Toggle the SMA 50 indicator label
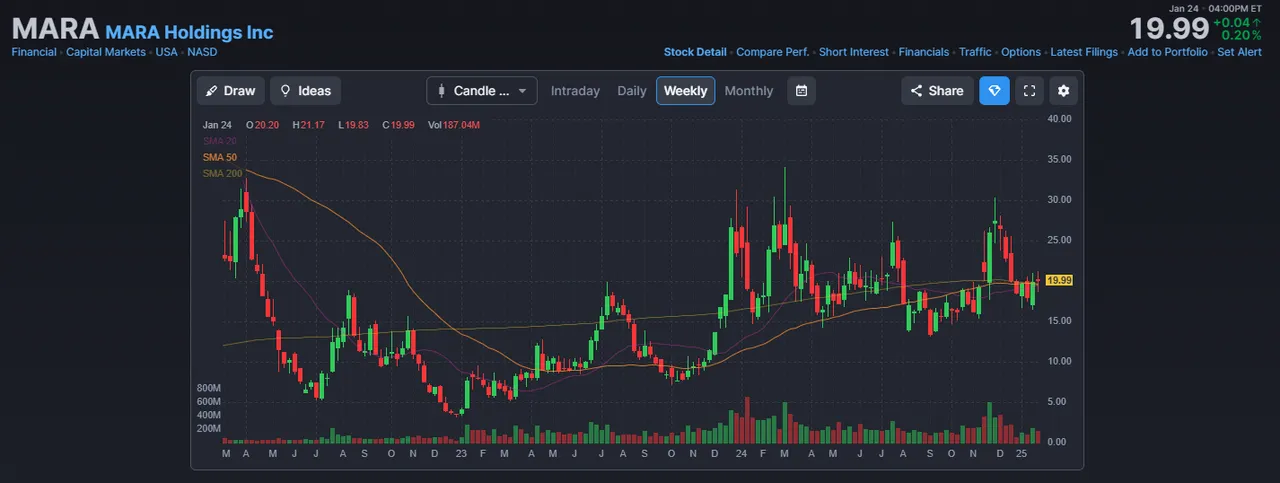The width and height of the screenshot is (1280, 483). 219,157
